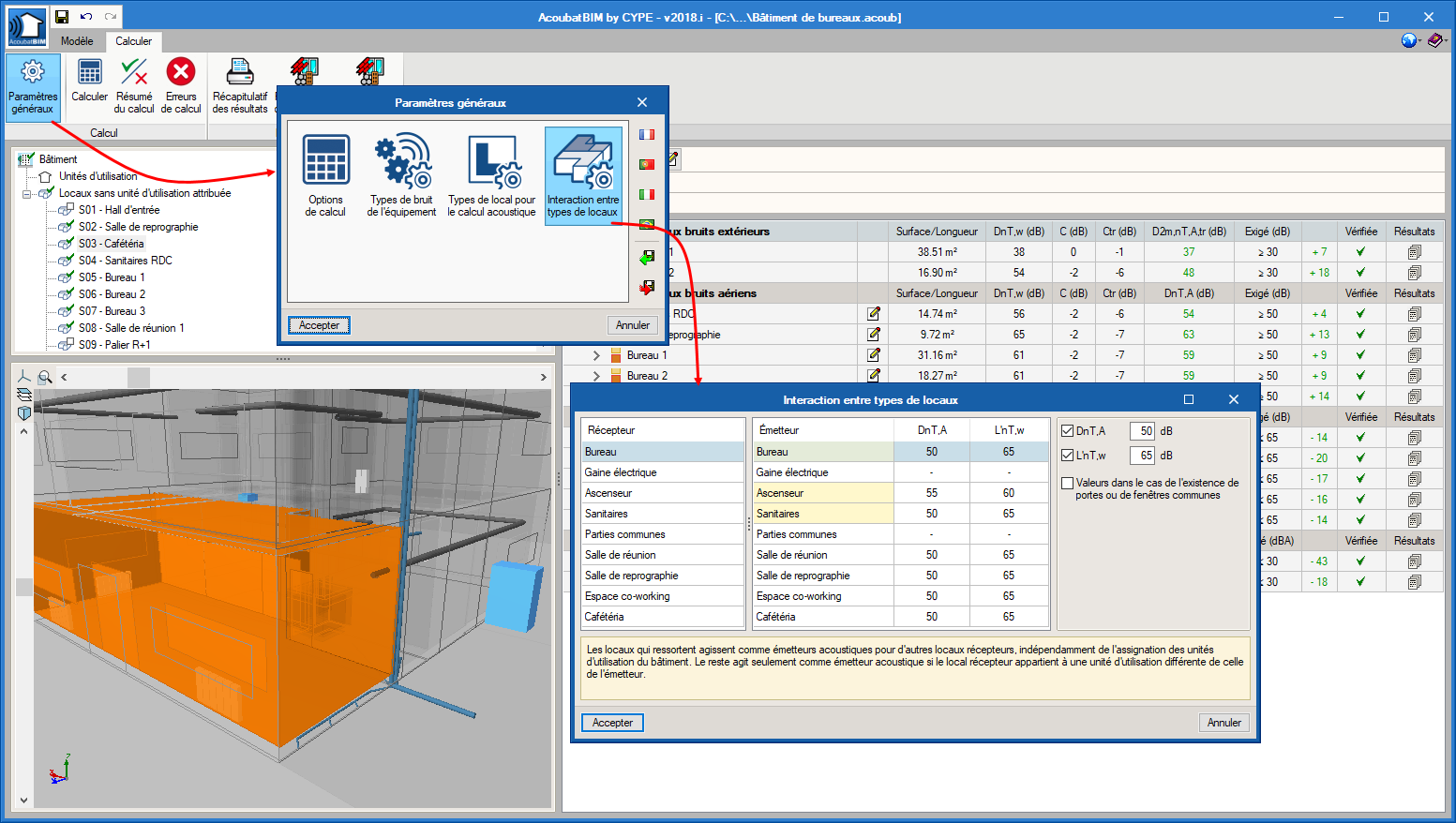Collapse Locaux sans unité d'utilisation attribuée
This screenshot has width=1456, height=823.
point(27,194)
